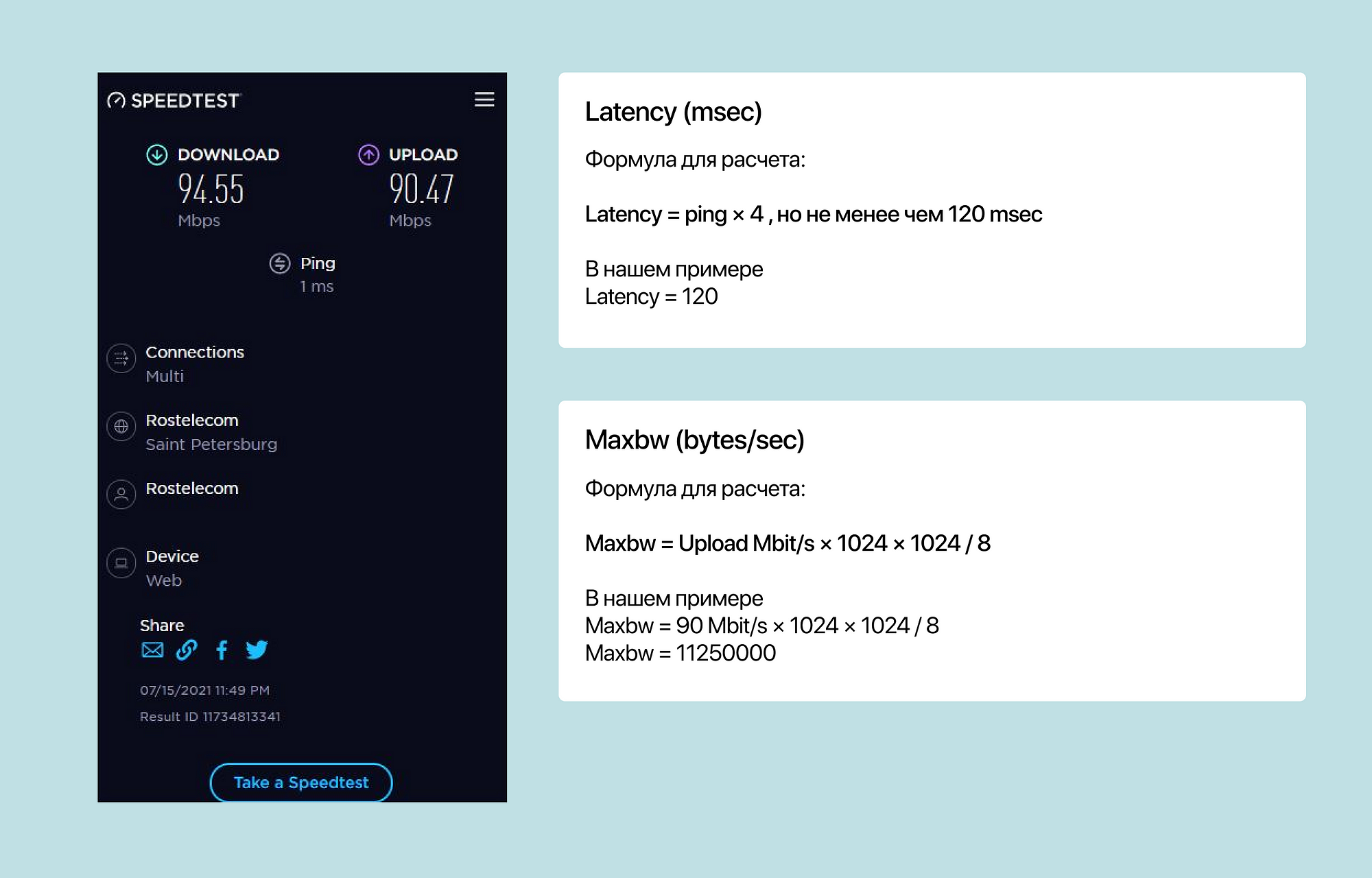Click the DOWNLOAD label
Image resolution: width=1372 pixels, height=878 pixels.
(x=228, y=155)
